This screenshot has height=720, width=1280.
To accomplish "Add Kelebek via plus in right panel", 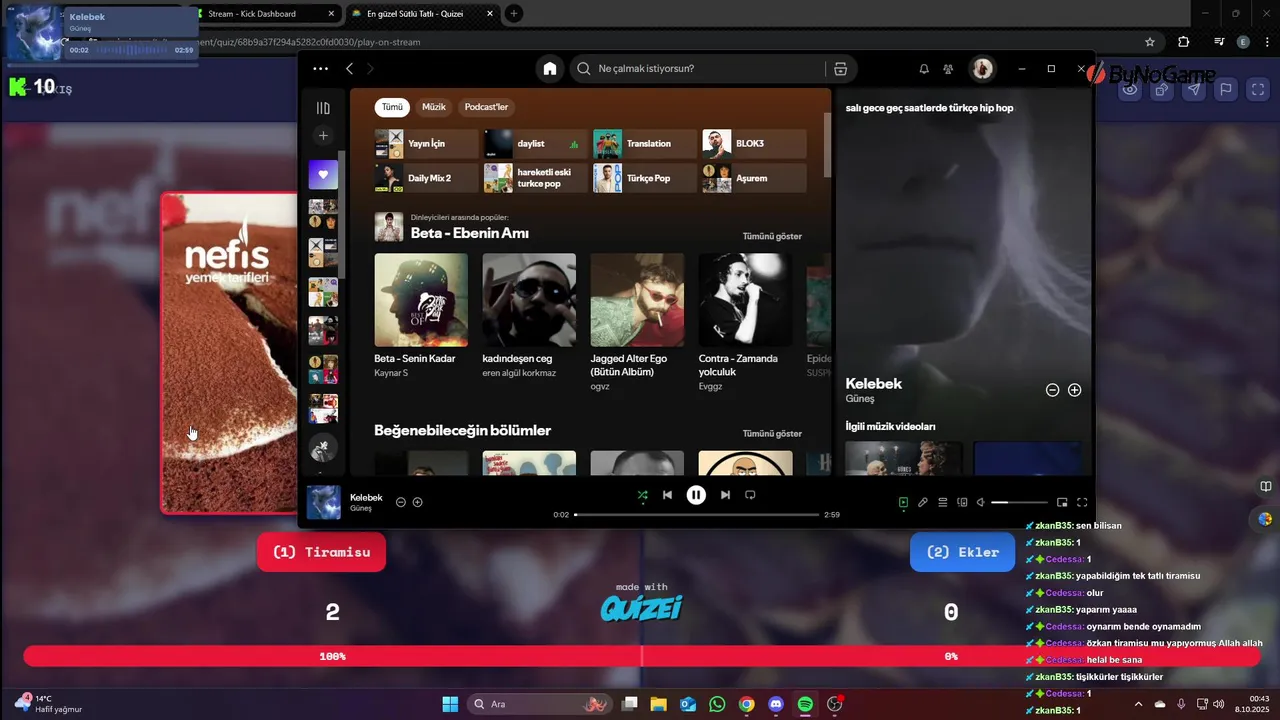I will [x=1075, y=390].
